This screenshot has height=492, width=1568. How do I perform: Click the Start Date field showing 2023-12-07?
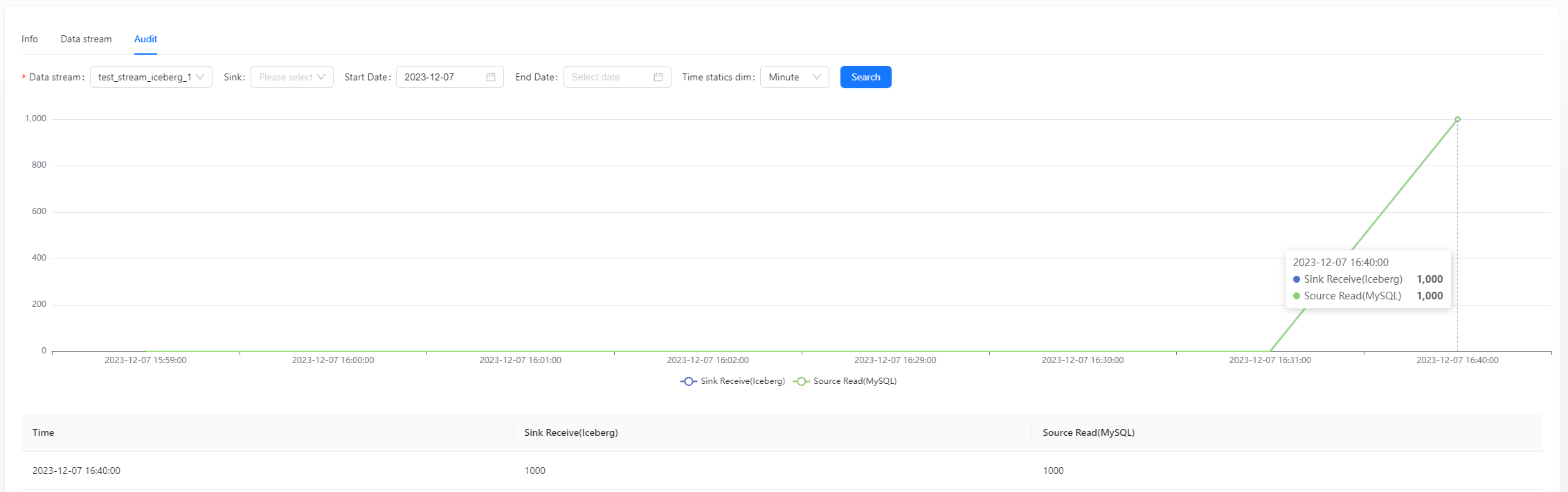[442, 77]
